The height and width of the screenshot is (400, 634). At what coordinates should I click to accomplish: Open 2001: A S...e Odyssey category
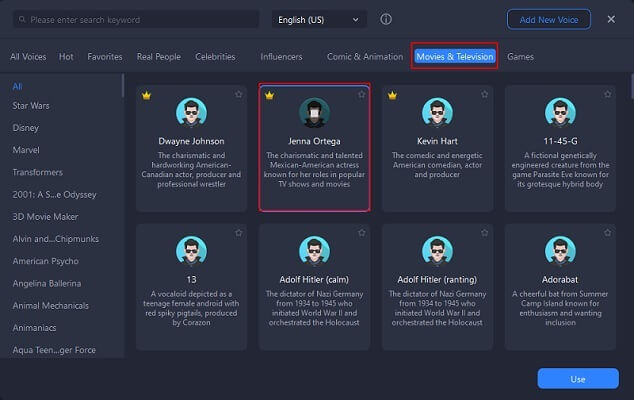54,195
